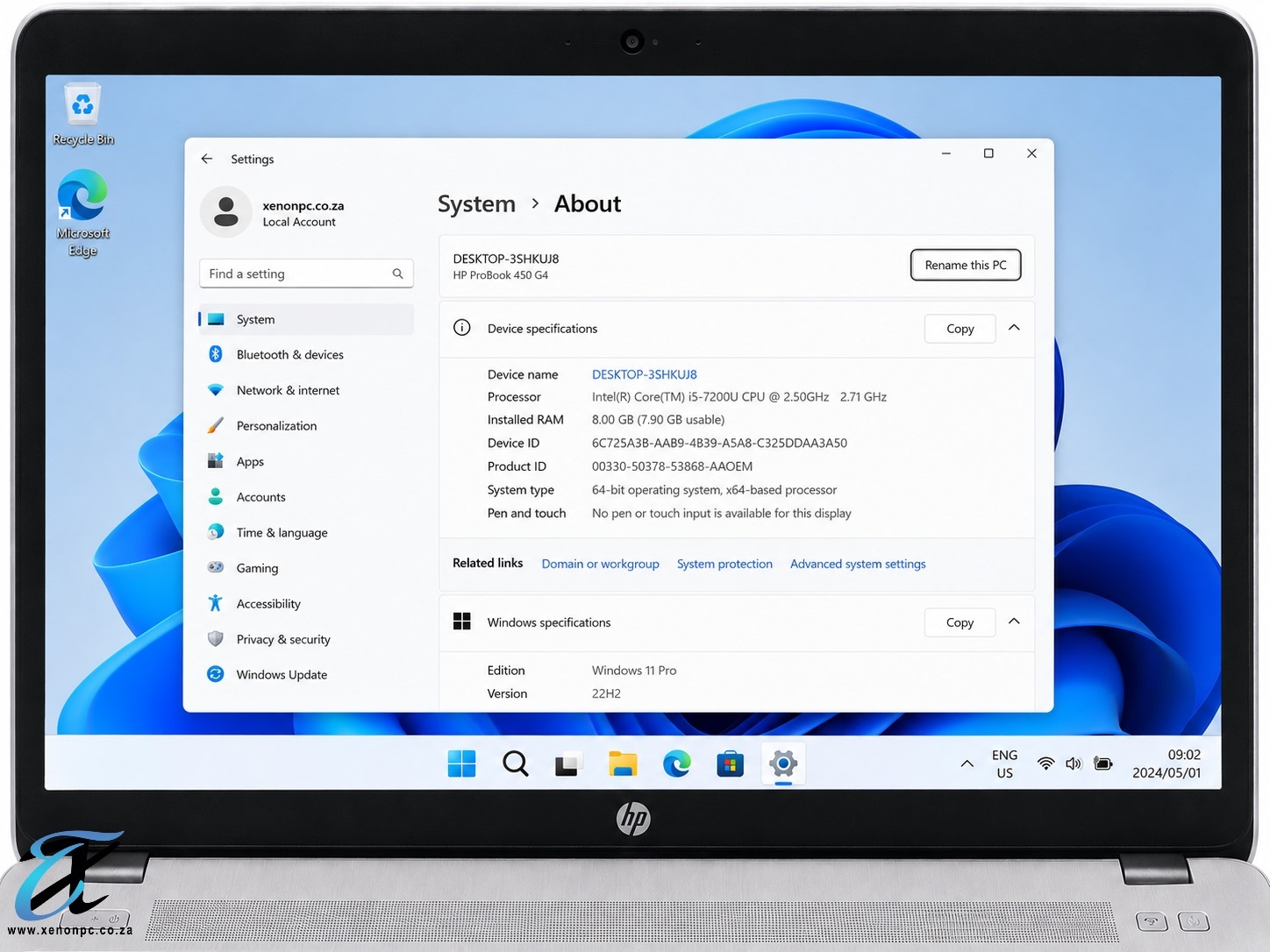This screenshot has height=952, width=1270.
Task: Open the Recycle Bin desktop icon
Action: [x=83, y=114]
